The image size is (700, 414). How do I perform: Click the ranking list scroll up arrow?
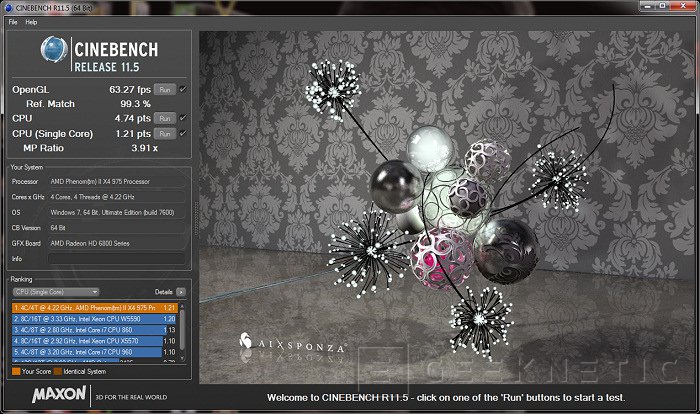tap(182, 306)
